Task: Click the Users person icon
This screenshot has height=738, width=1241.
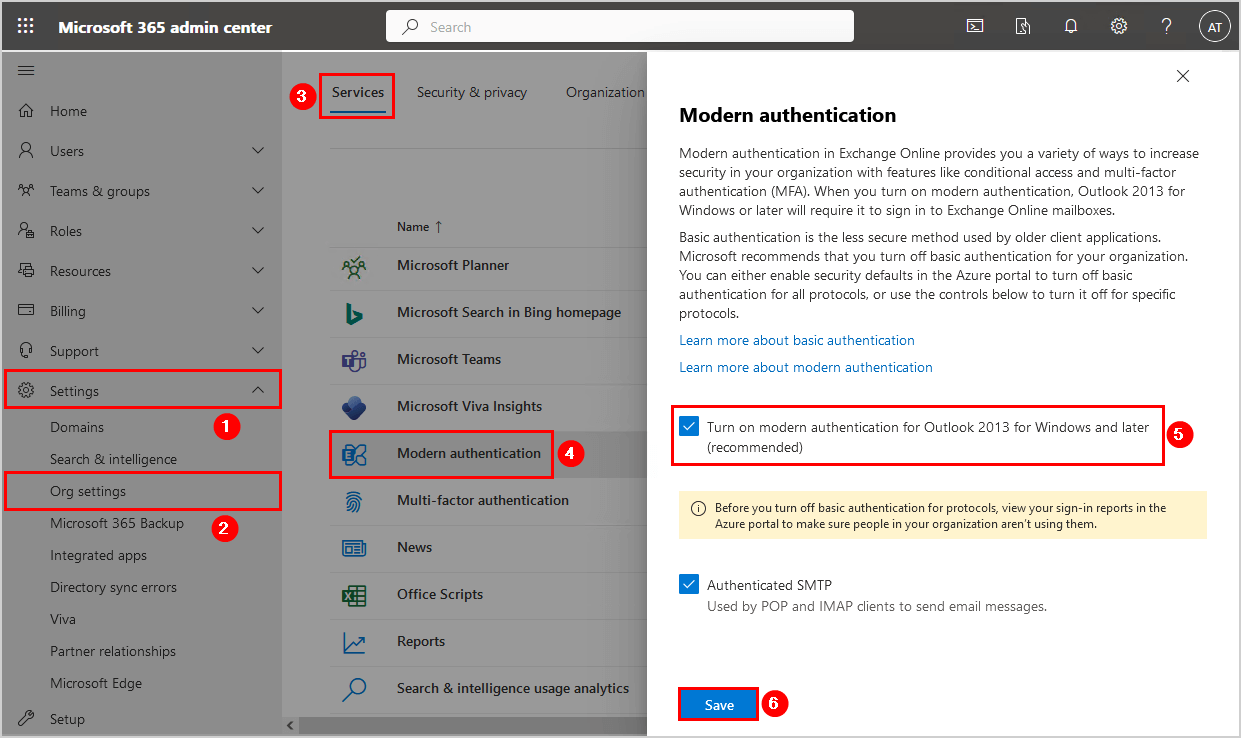Action: (x=27, y=151)
